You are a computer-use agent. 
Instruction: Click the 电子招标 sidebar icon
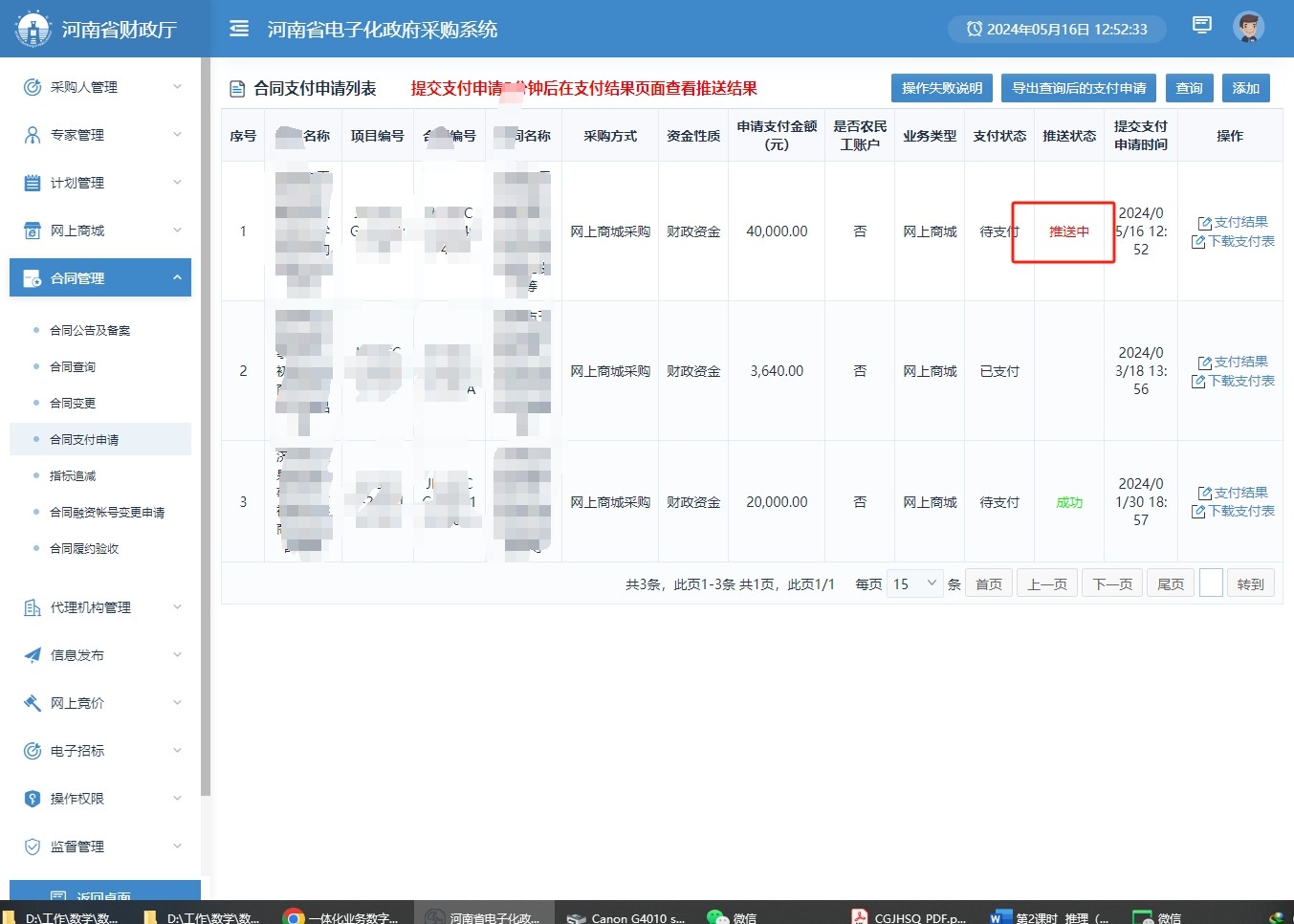(x=33, y=751)
